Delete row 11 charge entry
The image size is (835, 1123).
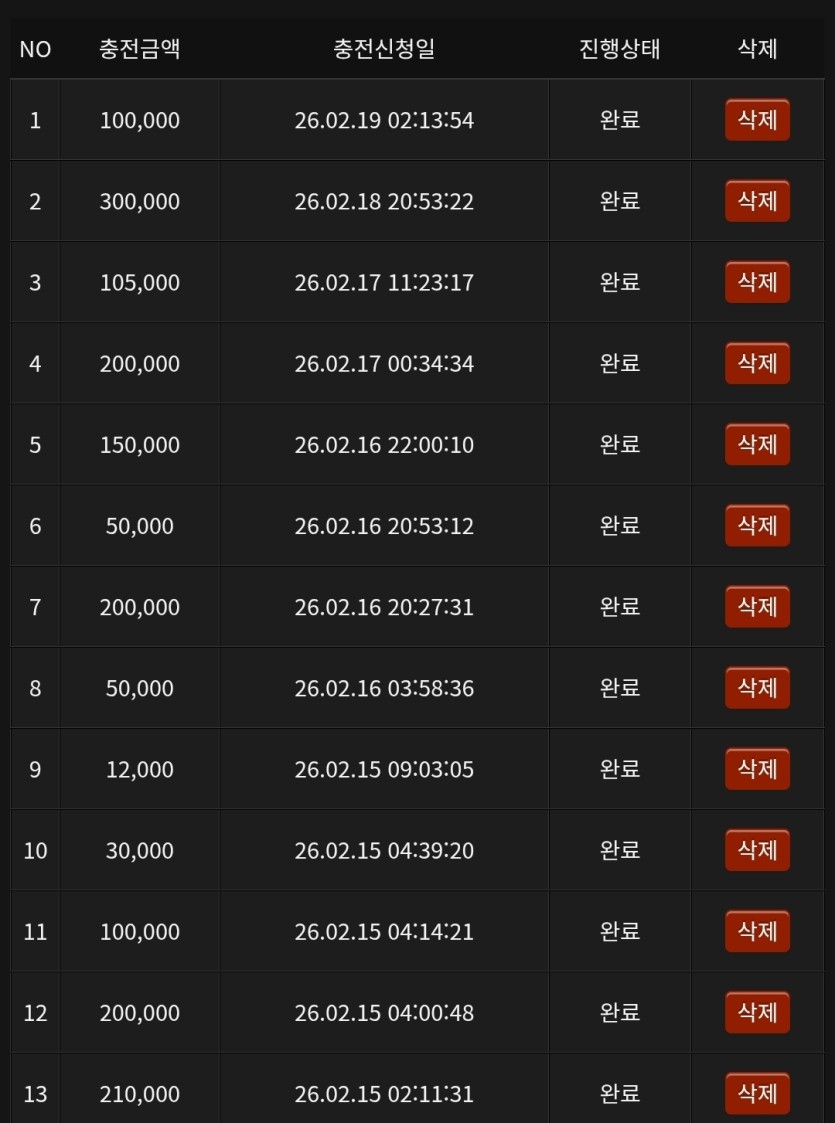[757, 931]
